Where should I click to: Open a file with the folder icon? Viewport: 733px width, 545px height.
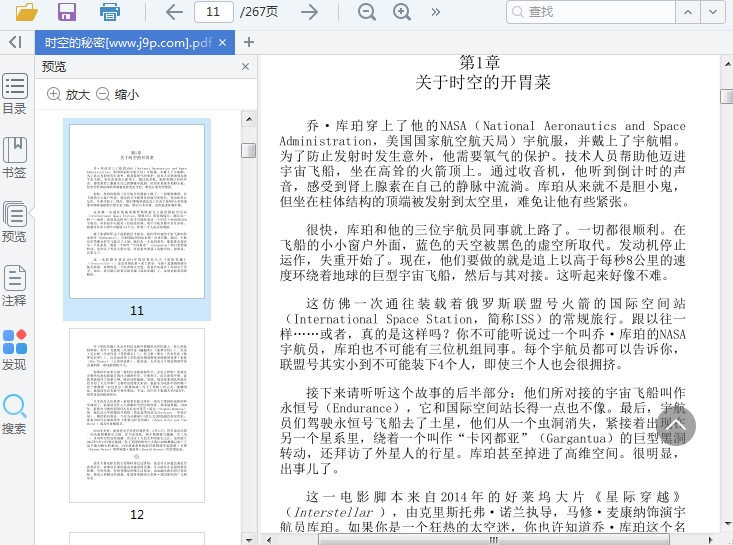coord(26,12)
